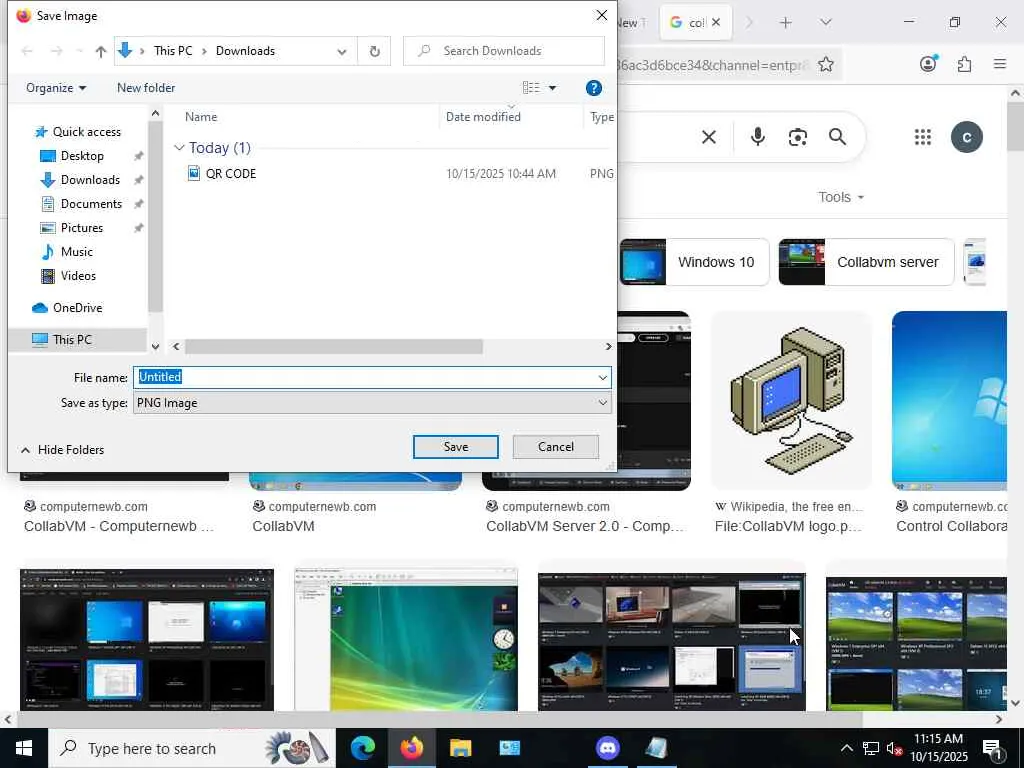This screenshot has height=768, width=1024.
Task: Click This PC in the address bar
Action: [173, 51]
